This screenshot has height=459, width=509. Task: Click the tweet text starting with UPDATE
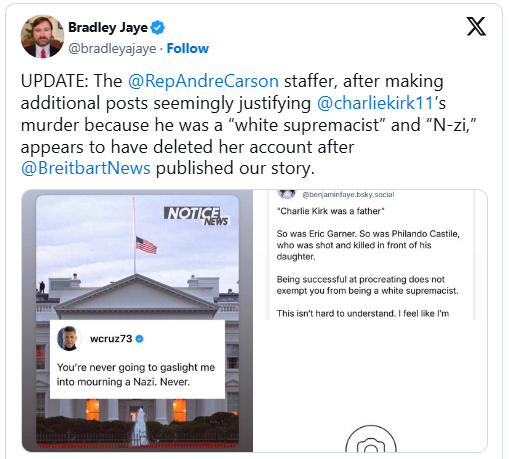point(248,125)
